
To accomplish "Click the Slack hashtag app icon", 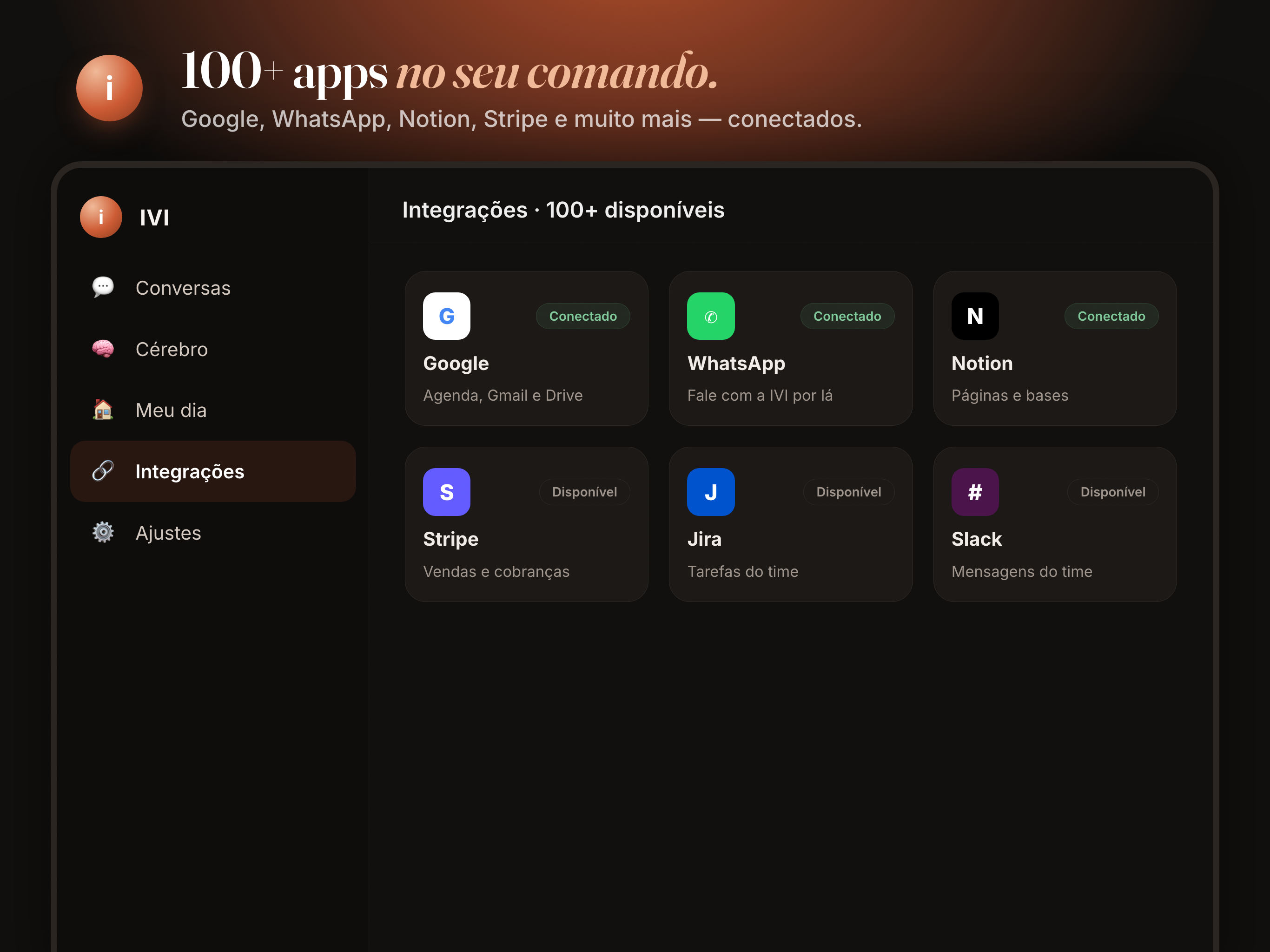I will 975,491.
